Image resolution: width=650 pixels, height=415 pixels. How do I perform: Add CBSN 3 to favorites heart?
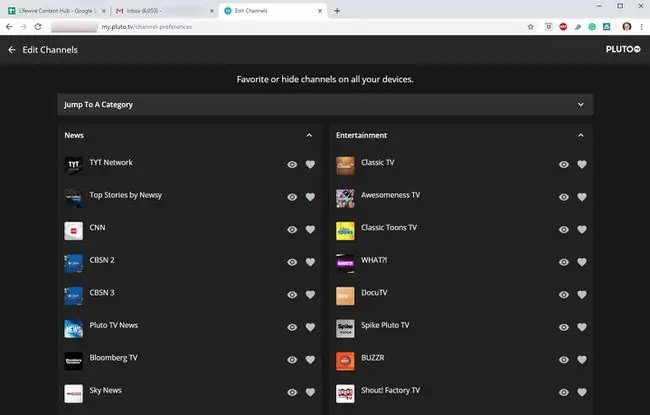point(310,295)
